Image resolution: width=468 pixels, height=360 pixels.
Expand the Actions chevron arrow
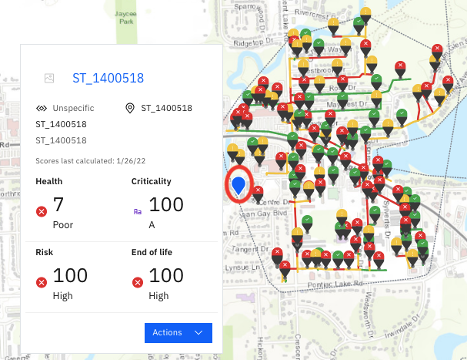click(198, 333)
